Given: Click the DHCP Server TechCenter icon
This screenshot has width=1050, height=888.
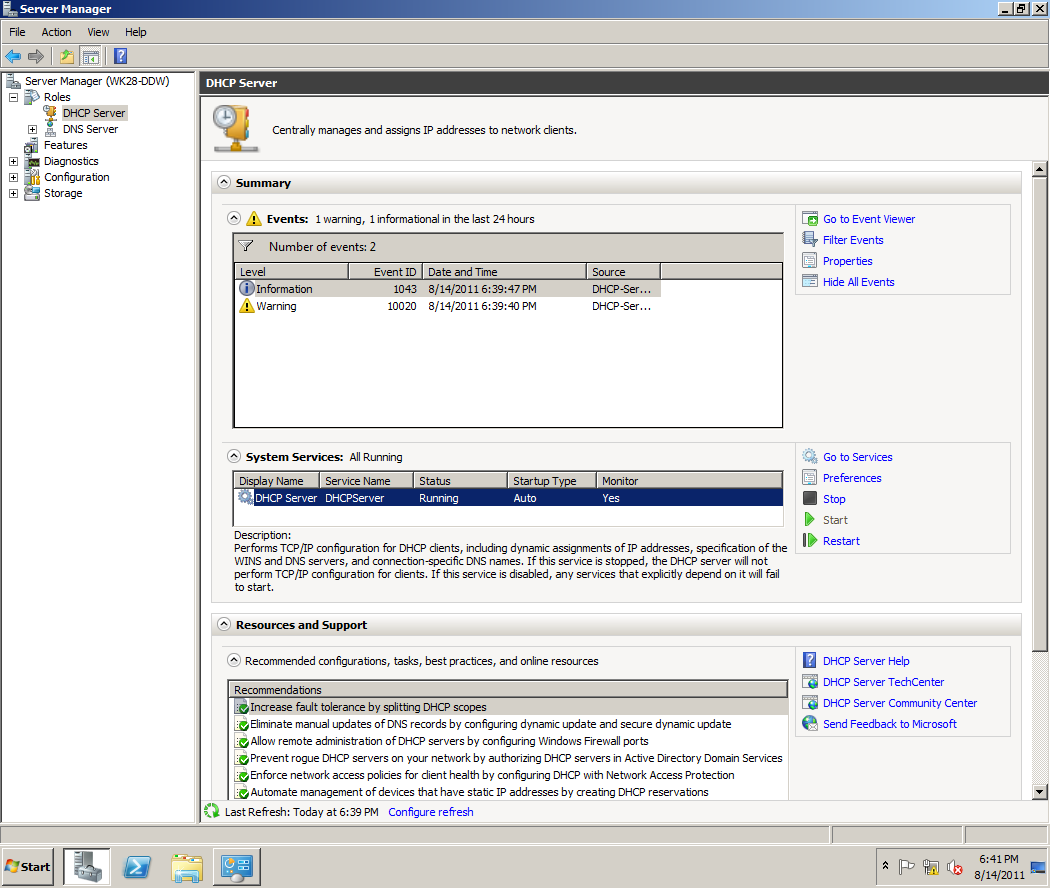Looking at the screenshot, I should (810, 681).
